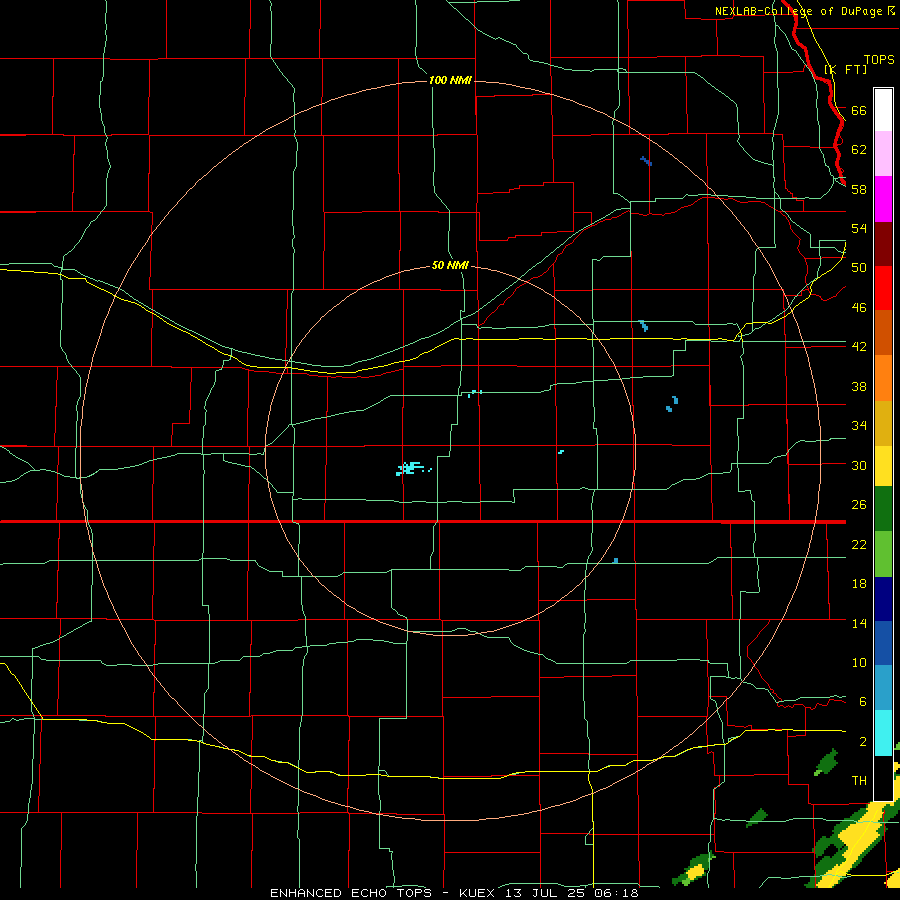Select the bright red swatch between 50 and 46
Viewport: 900px width, 900px height.
click(883, 288)
